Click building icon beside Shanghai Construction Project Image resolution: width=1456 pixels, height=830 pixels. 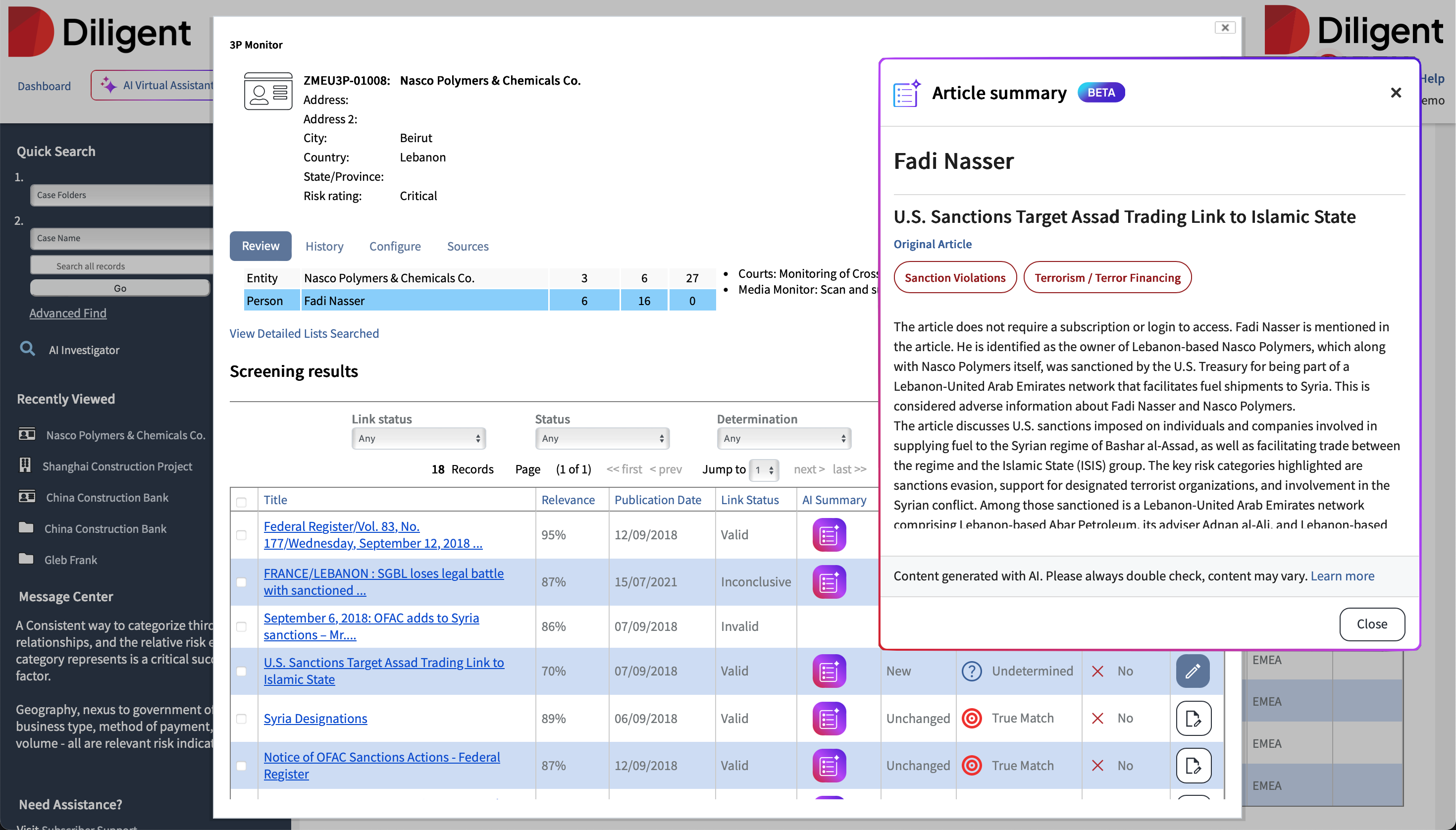pos(25,465)
